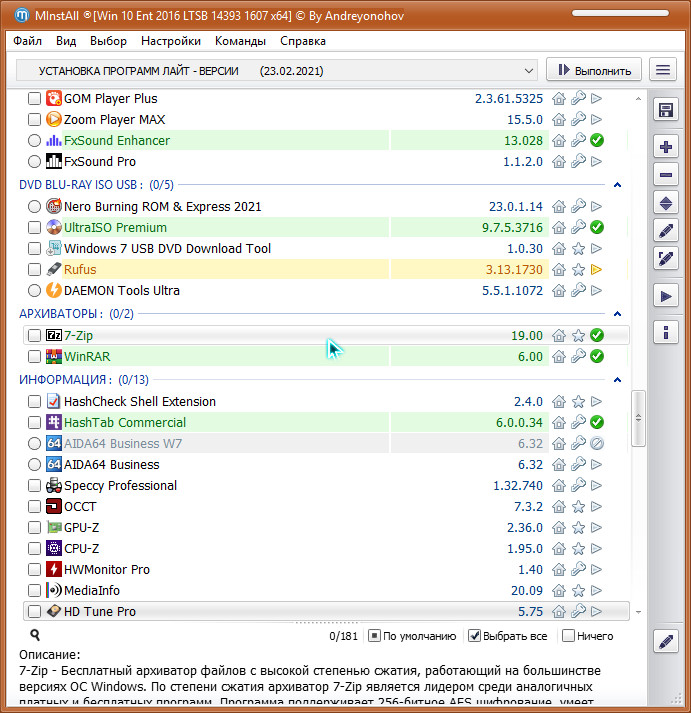
Task: Check the Speccy Professional checkbox
Action: click(34, 486)
